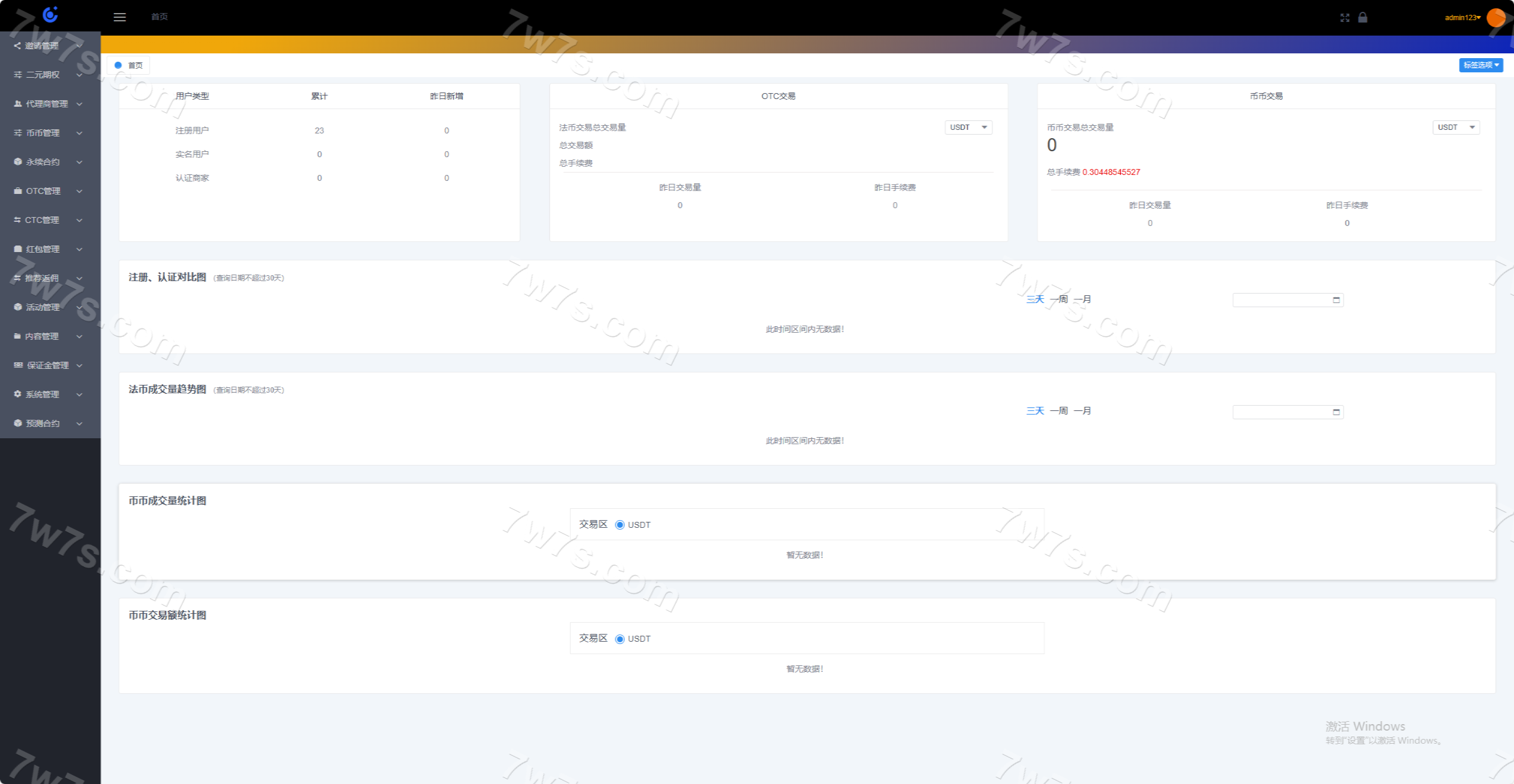The height and width of the screenshot is (784, 1514).
Task: Click the hamburger menu toggle icon
Action: point(120,17)
